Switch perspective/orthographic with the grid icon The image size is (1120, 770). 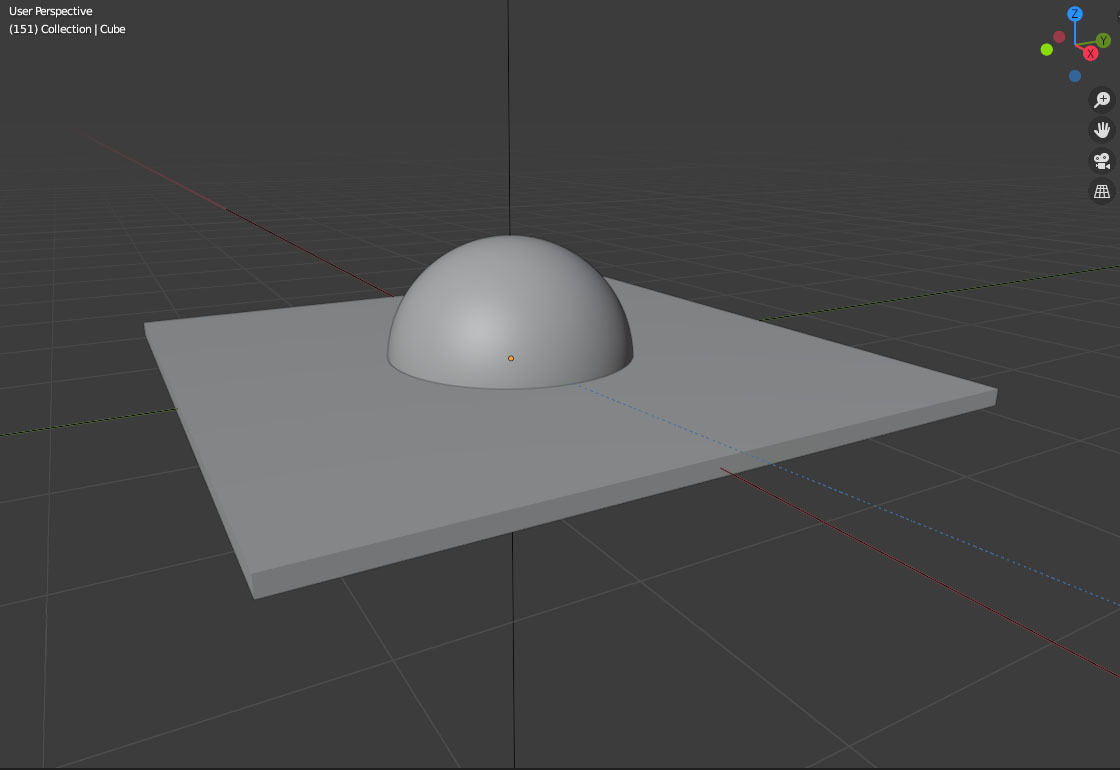point(1101,191)
